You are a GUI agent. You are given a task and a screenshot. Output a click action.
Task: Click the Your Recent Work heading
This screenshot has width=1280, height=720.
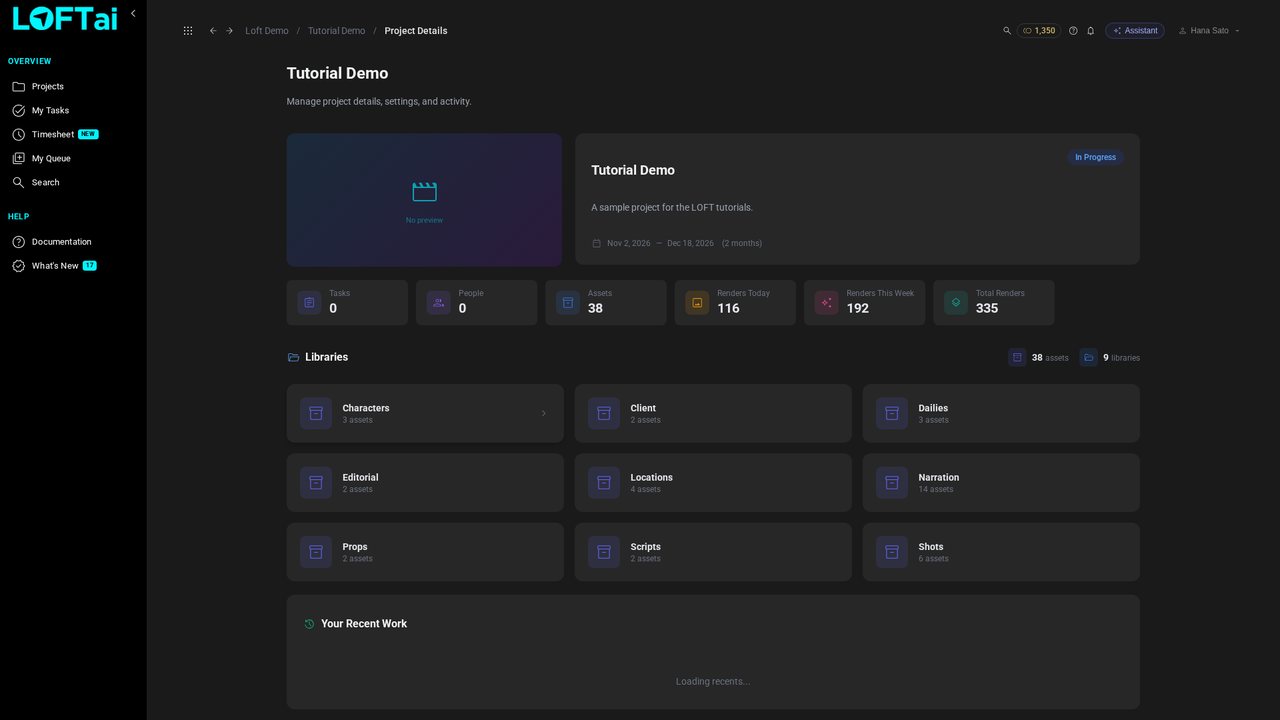364,624
